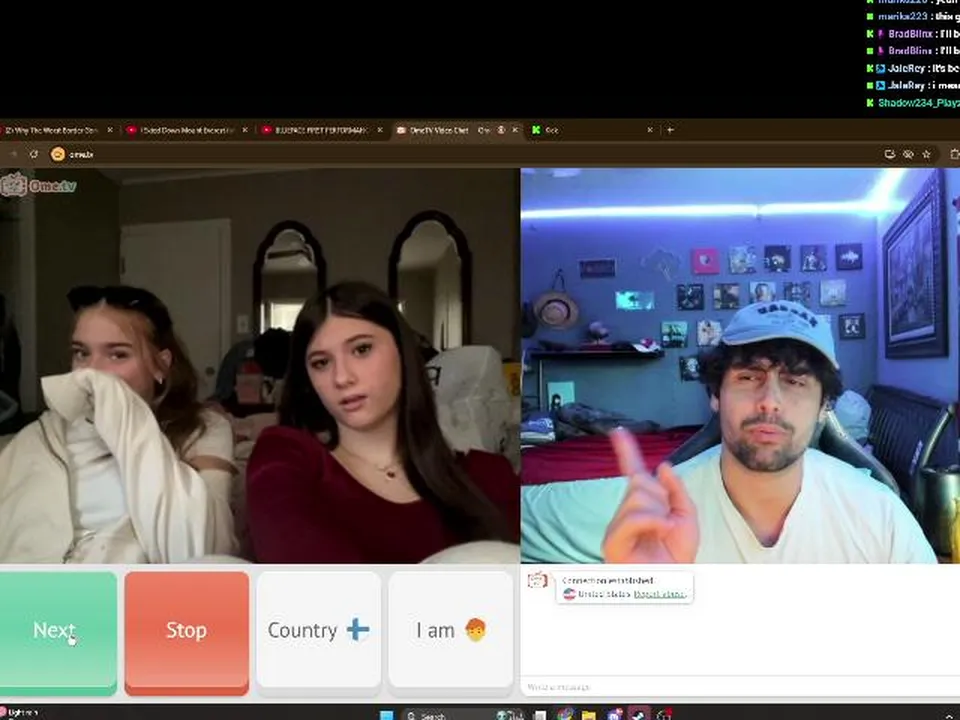
Task: Click the stranger's webcam video feed
Action: 260,366
